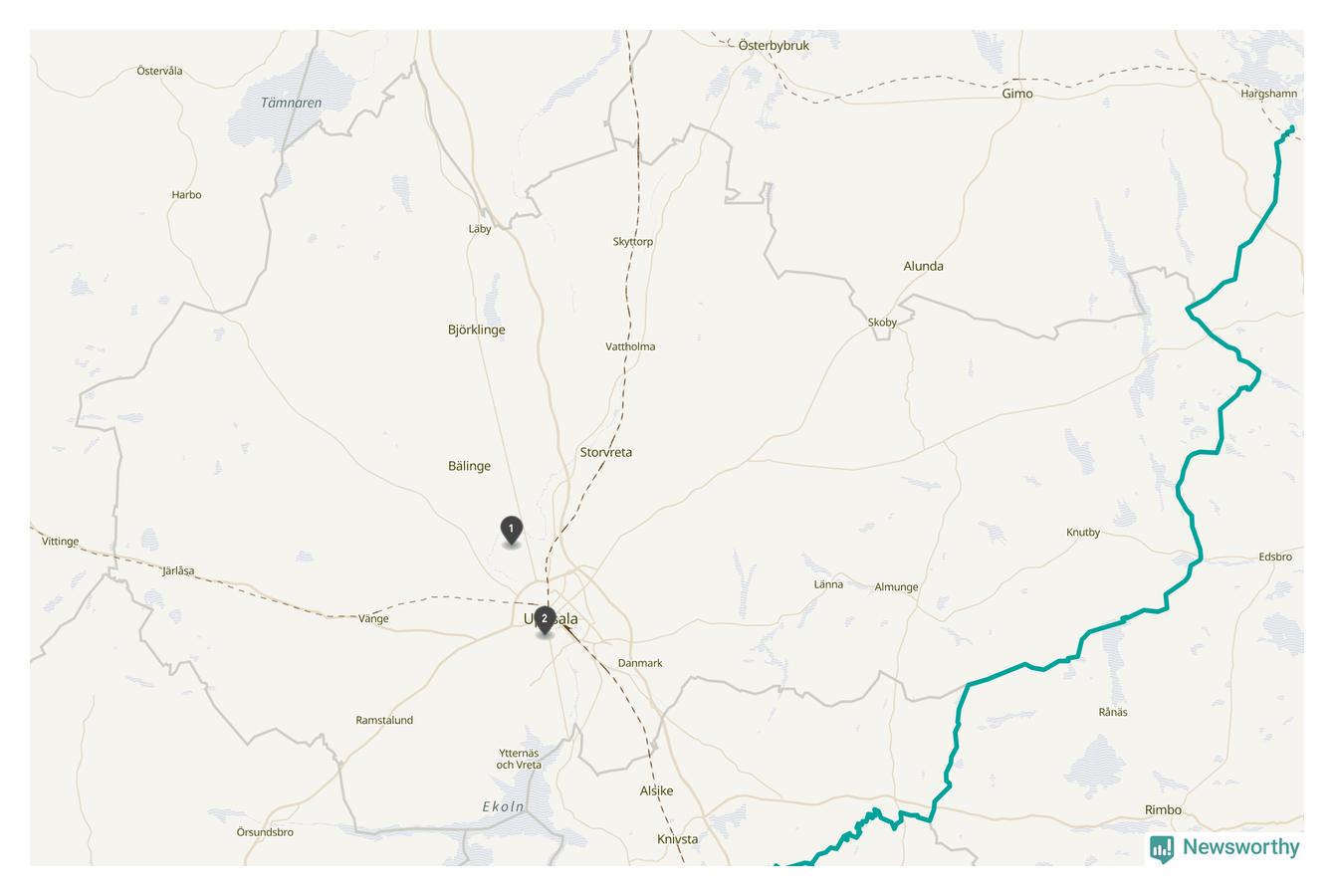Click the Östervåla town label
The width and height of the screenshot is (1334, 896).
pyautogui.click(x=159, y=71)
